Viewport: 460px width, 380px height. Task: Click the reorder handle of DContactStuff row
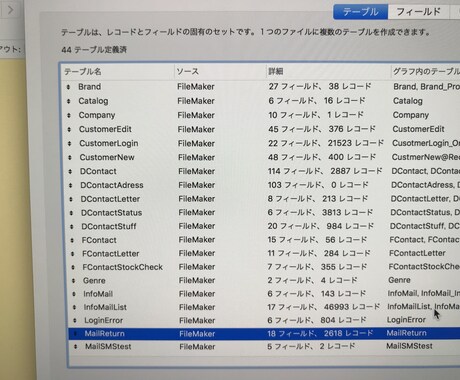[x=72, y=226]
